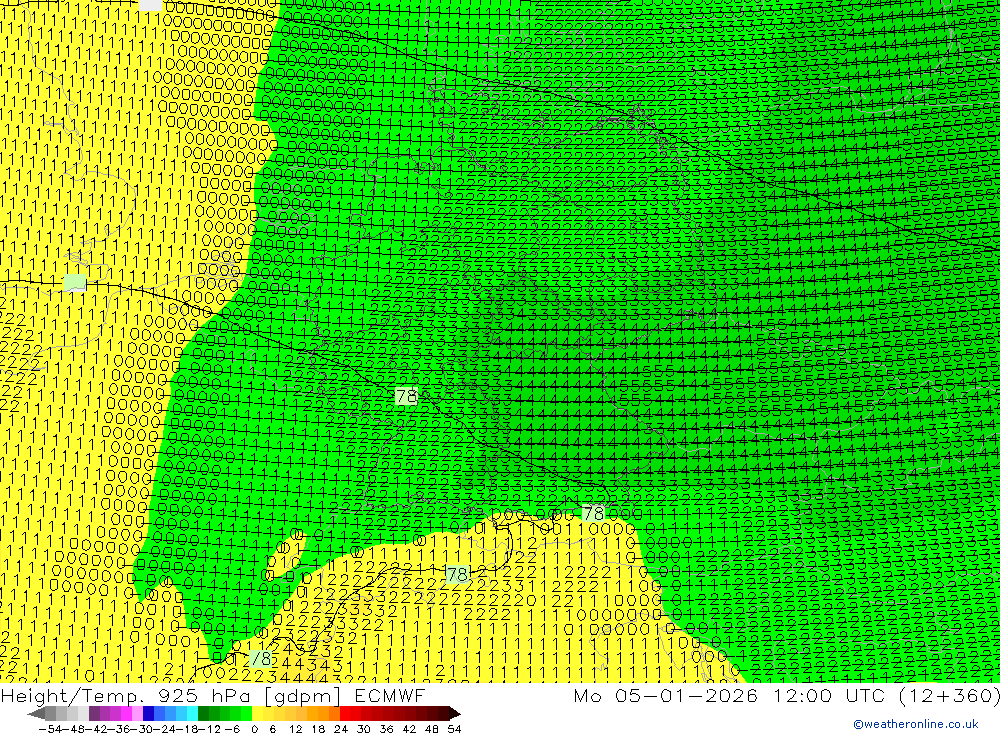Click the '24' value on the temperature scale
The width and height of the screenshot is (1000, 733).
[x=341, y=729]
